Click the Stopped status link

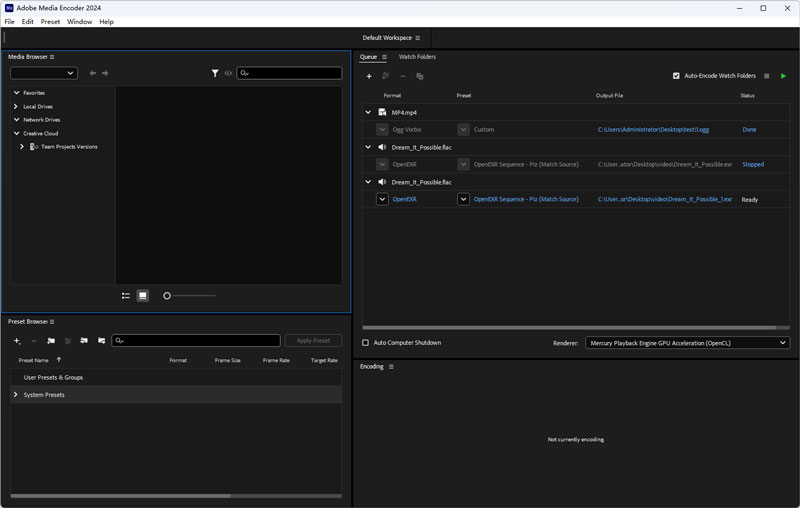pyautogui.click(x=753, y=164)
